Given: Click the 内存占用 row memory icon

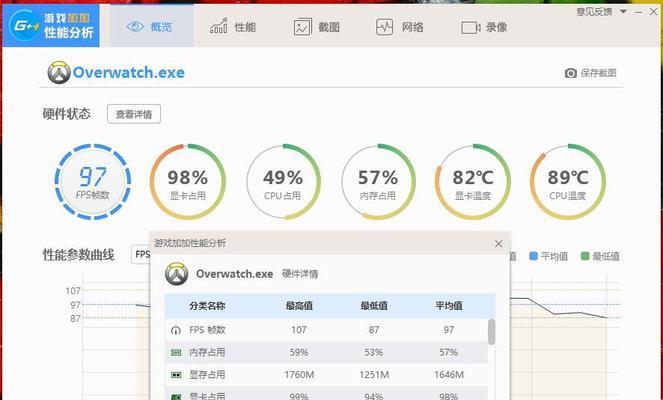Looking at the screenshot, I should (176, 352).
